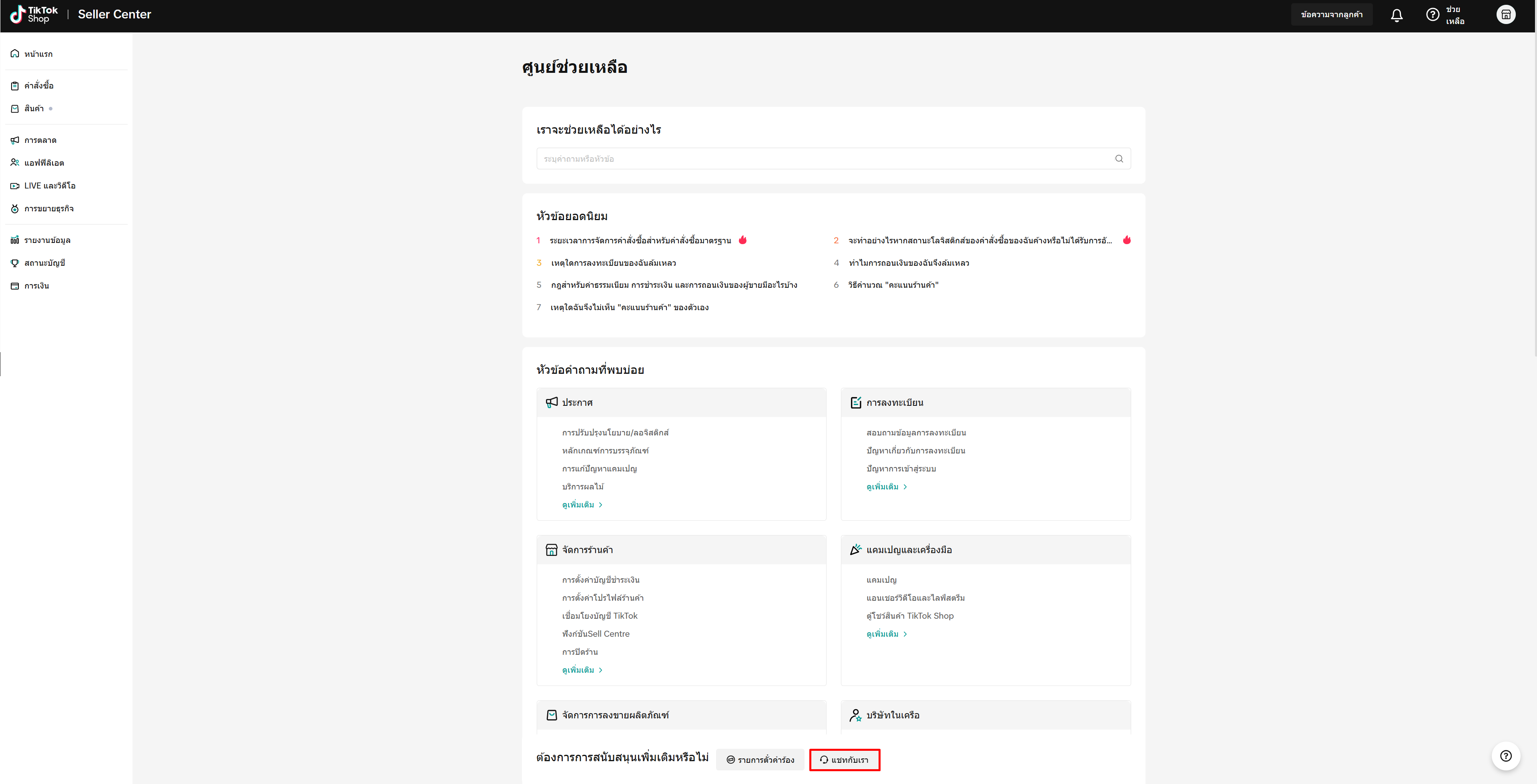
Task: Select การเงิน in the sidebar menu
Action: pyautogui.click(x=36, y=286)
